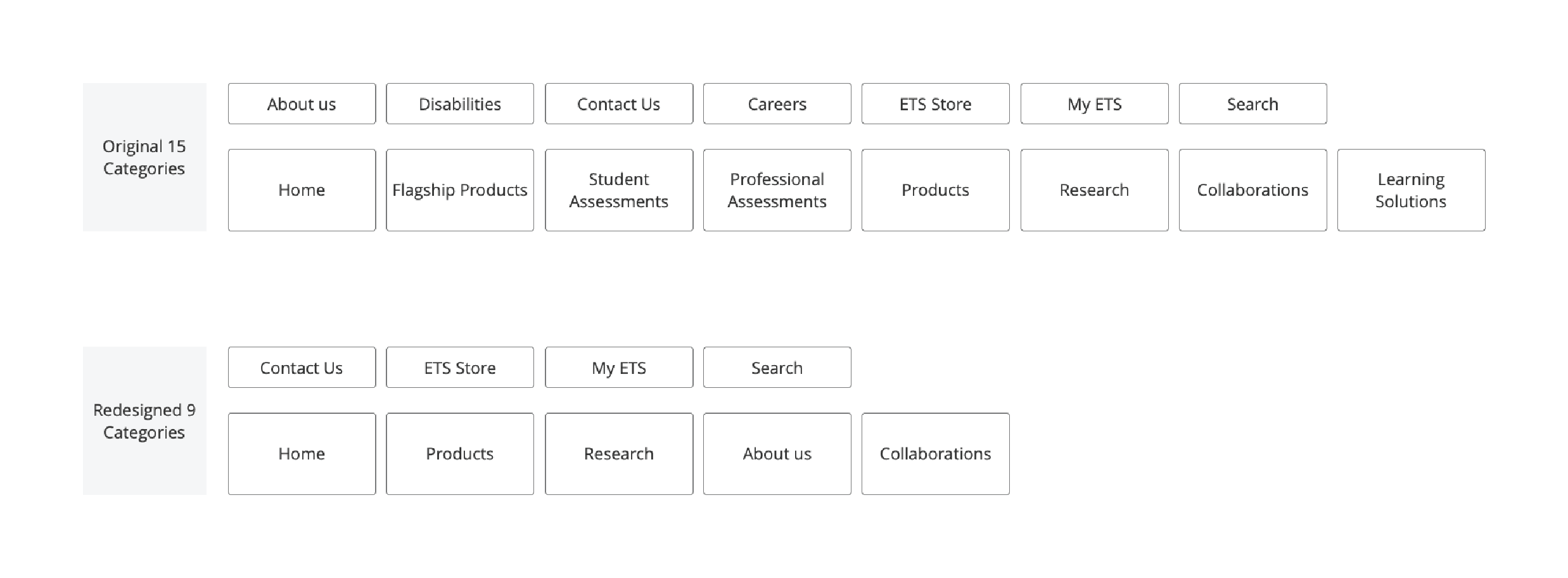Select Research in the Redesigned 9 Categories group
The height and width of the screenshot is (578, 1568).
(618, 454)
